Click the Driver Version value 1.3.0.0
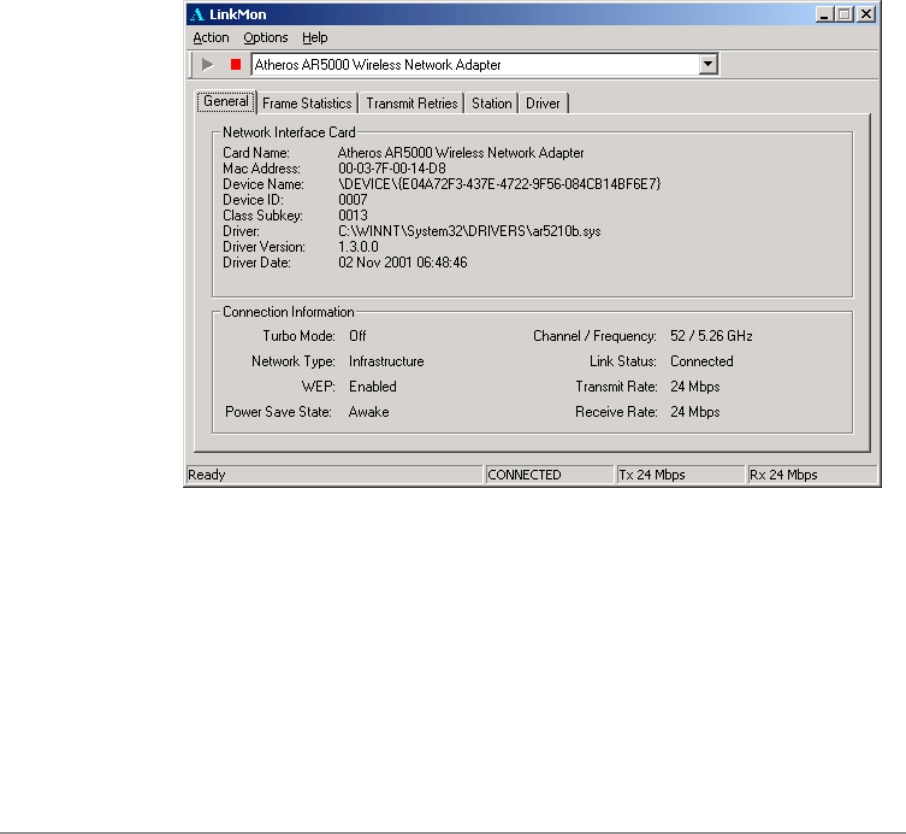This screenshot has width=906, height=834. [358, 247]
